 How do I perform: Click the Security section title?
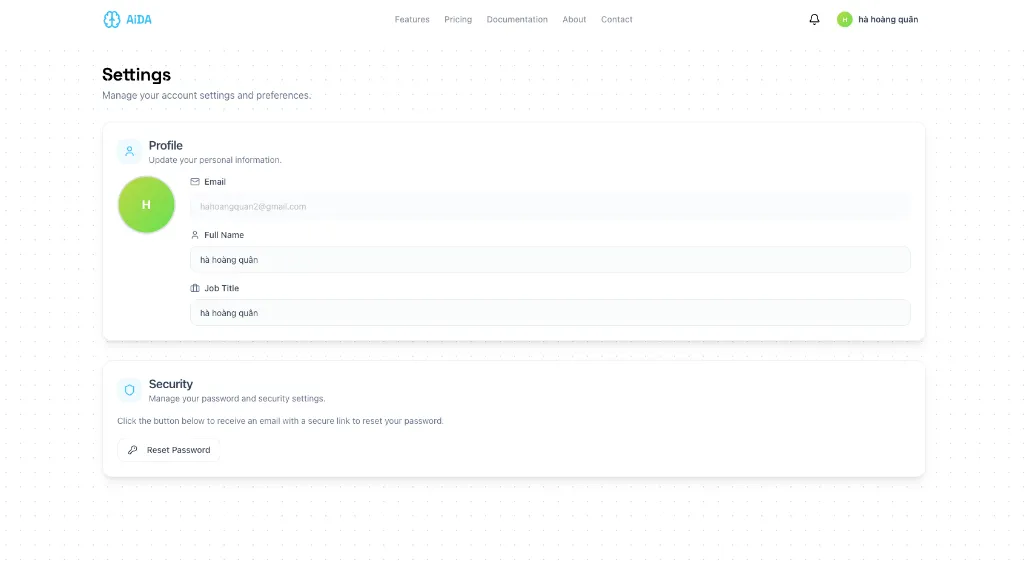tap(170, 384)
